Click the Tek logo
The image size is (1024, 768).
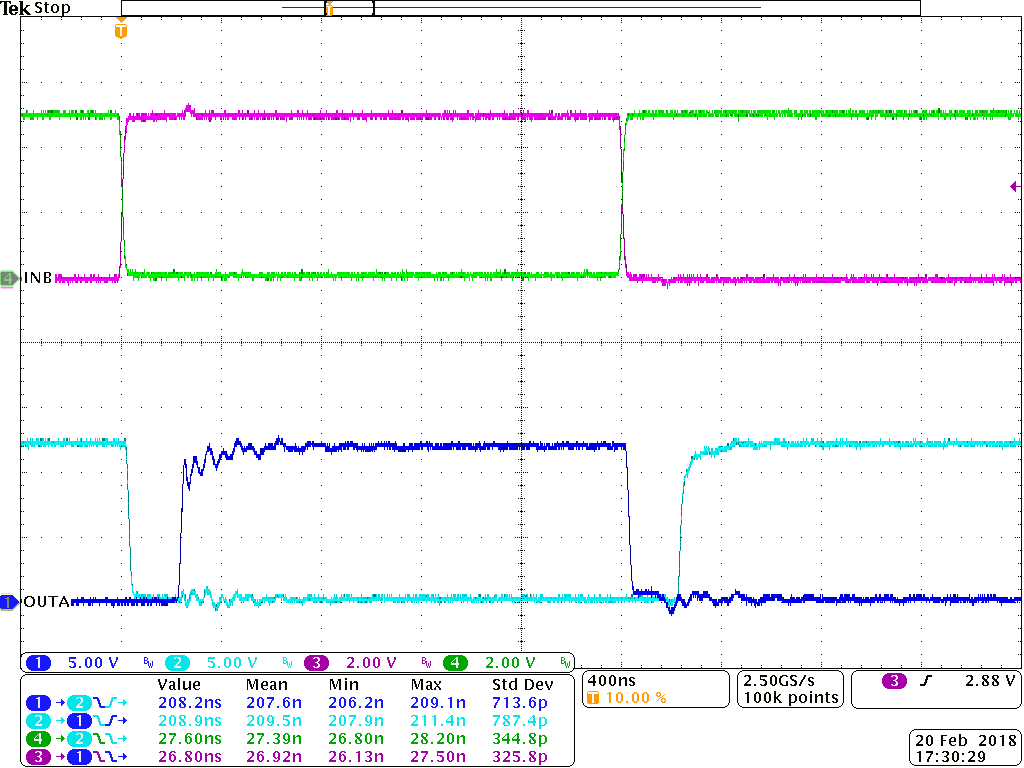pyautogui.click(x=15, y=8)
